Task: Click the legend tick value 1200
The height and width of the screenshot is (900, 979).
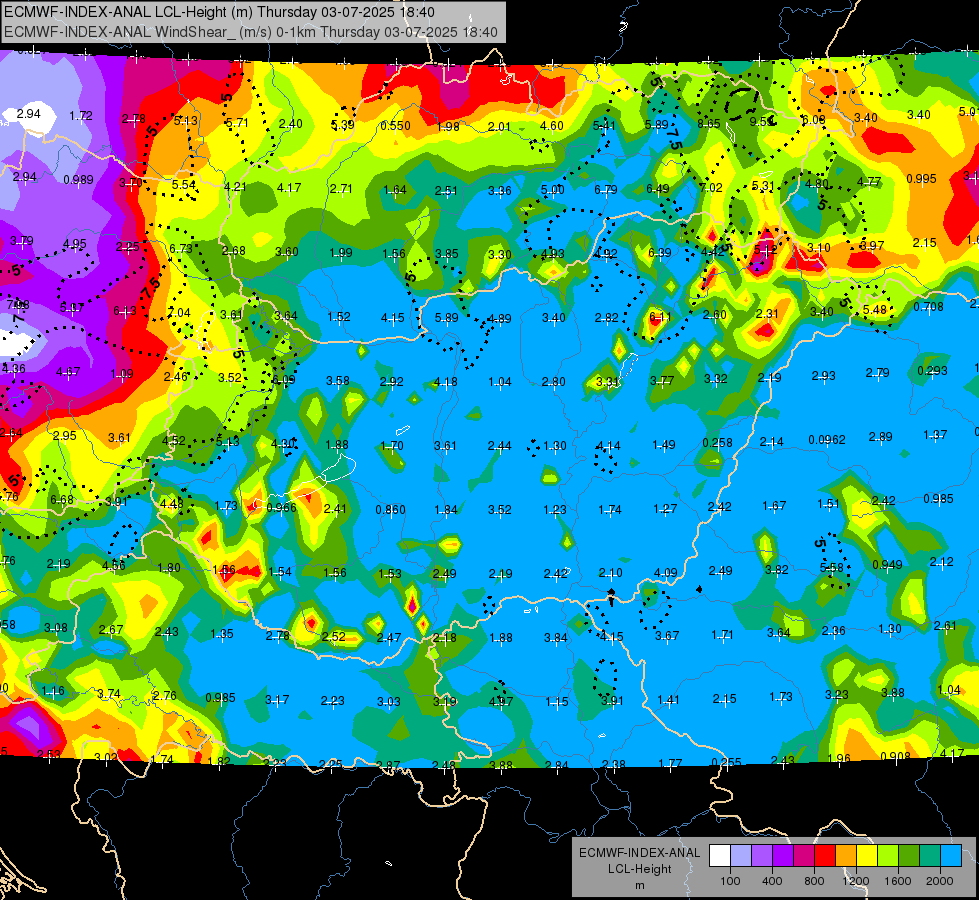Action: click(856, 881)
